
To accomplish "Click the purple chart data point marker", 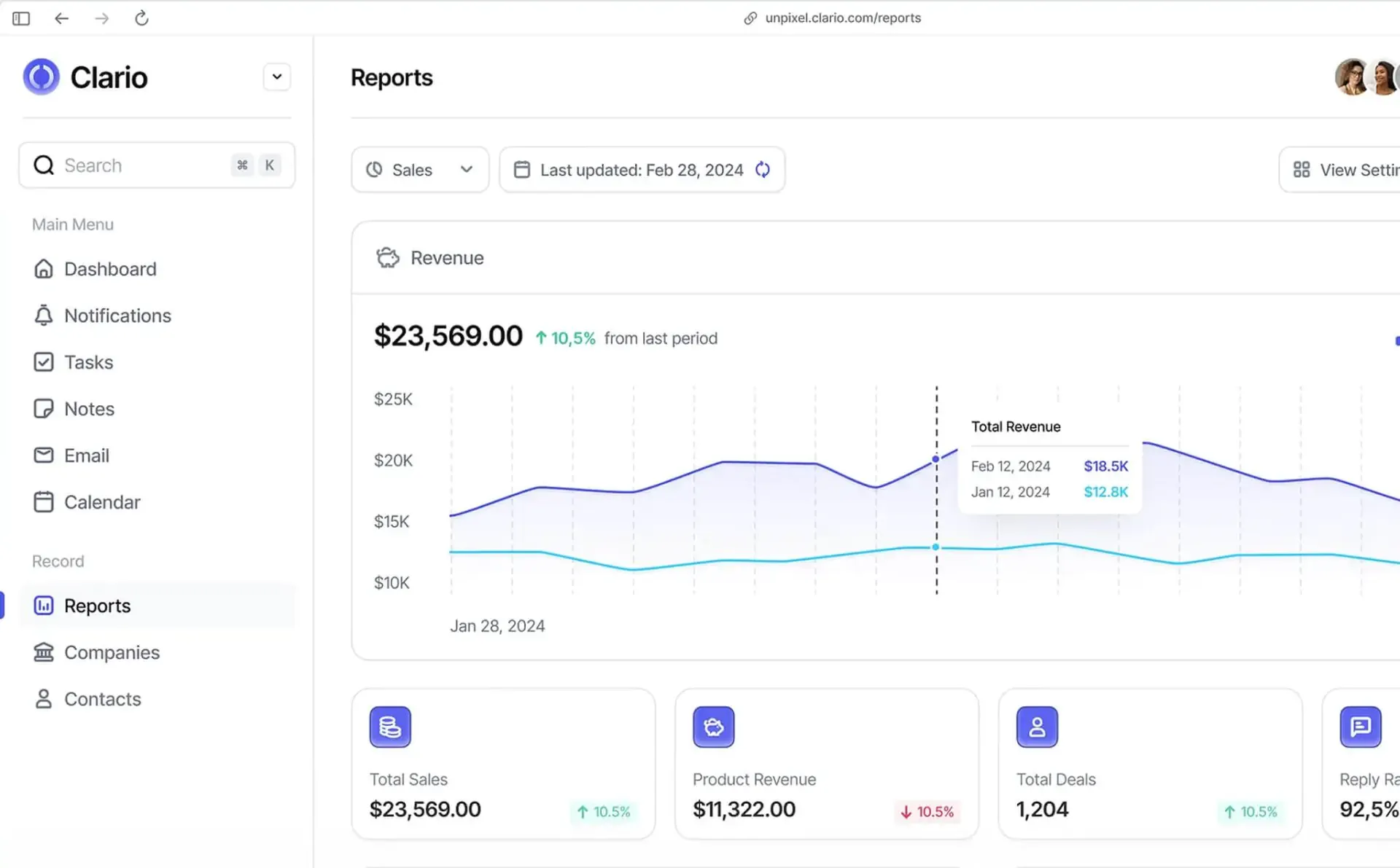I will [936, 459].
